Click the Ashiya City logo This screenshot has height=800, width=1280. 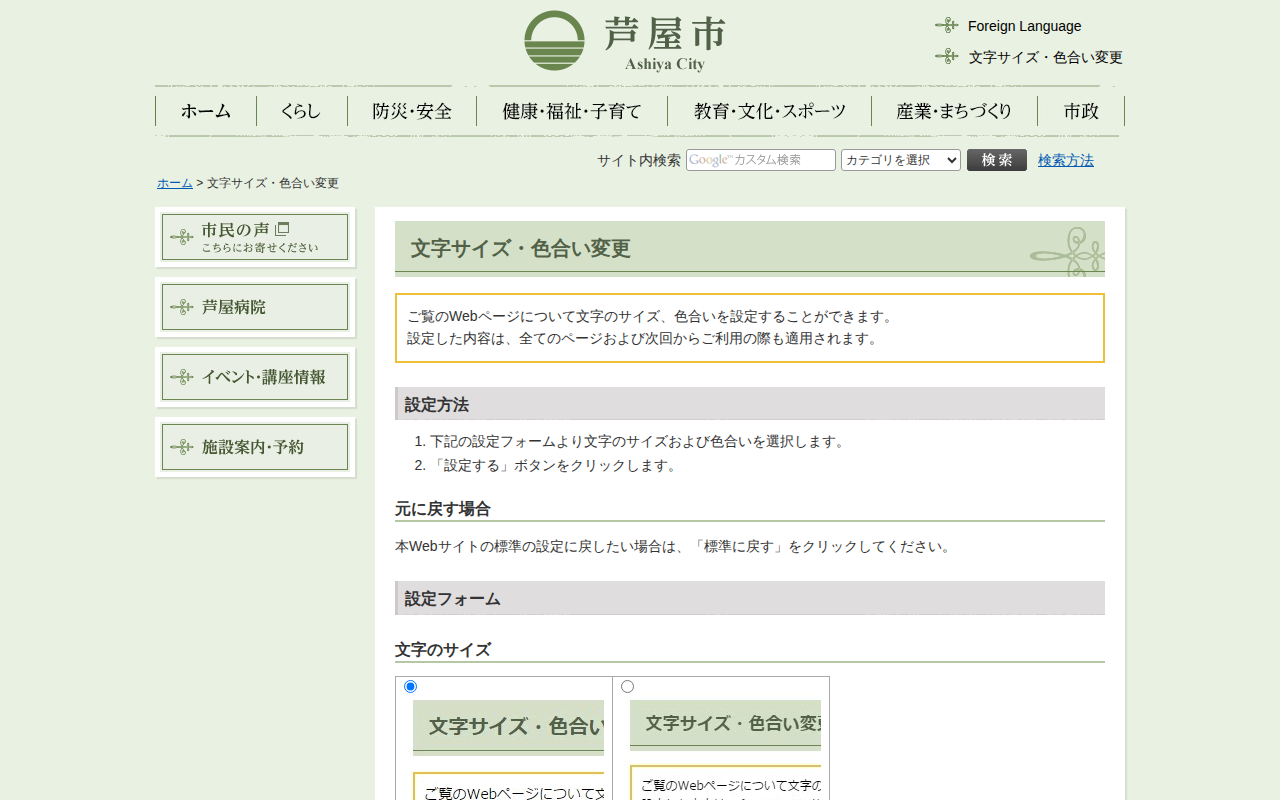coord(625,41)
